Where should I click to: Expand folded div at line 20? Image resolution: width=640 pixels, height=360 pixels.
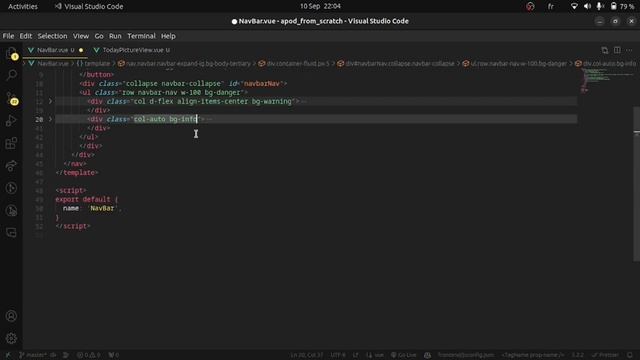click(x=50, y=119)
